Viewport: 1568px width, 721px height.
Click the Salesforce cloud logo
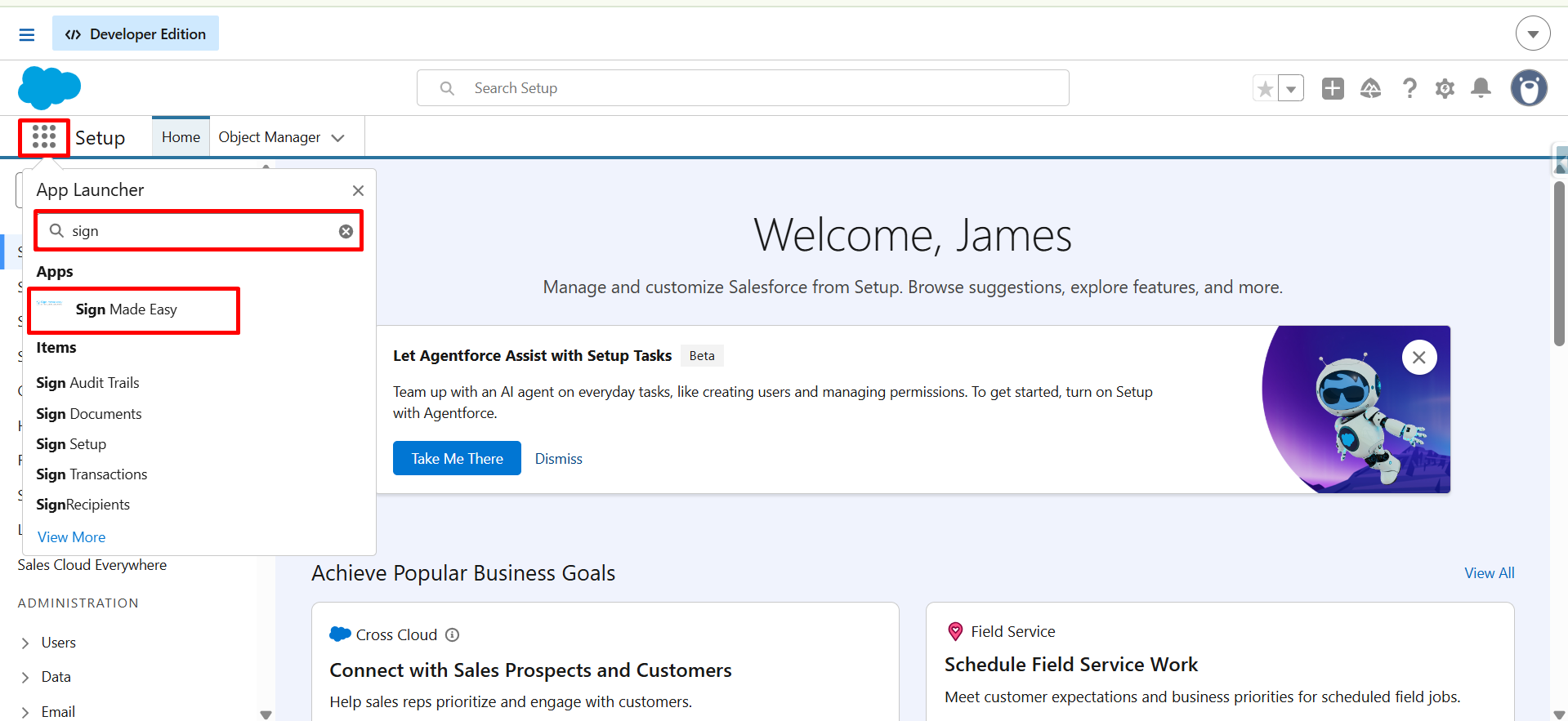[x=49, y=87]
